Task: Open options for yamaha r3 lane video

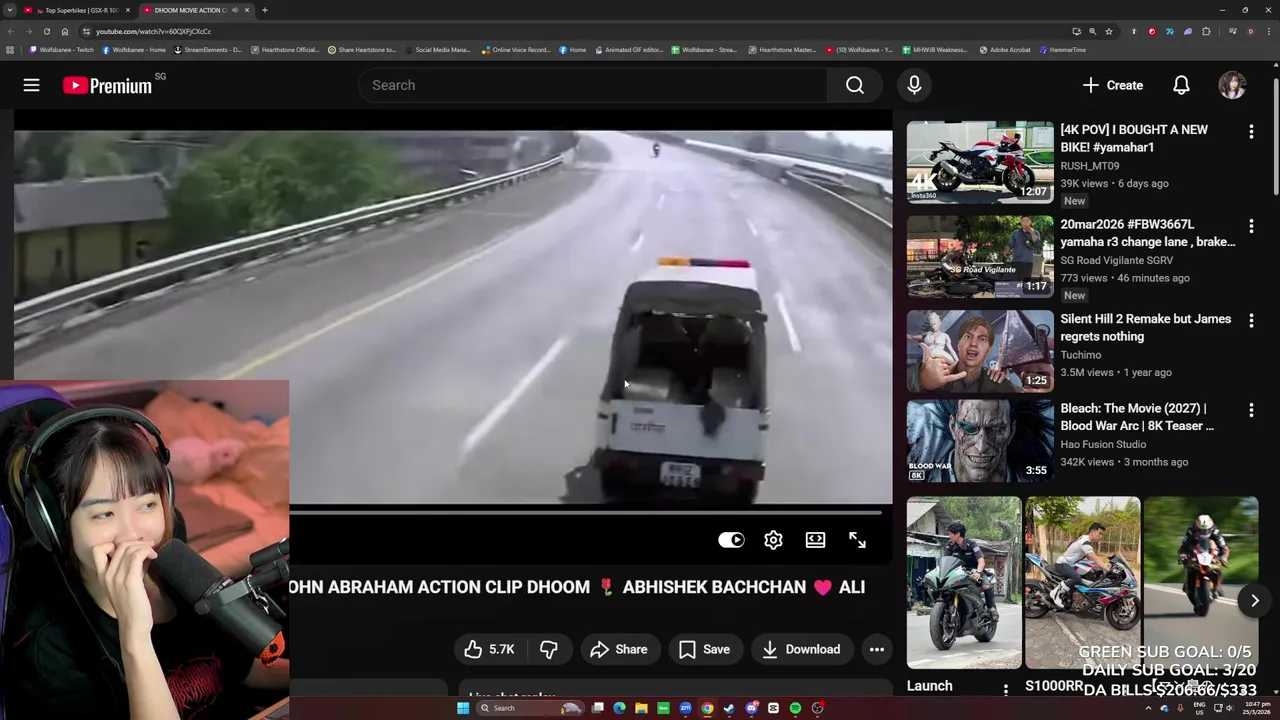Action: point(1251,226)
